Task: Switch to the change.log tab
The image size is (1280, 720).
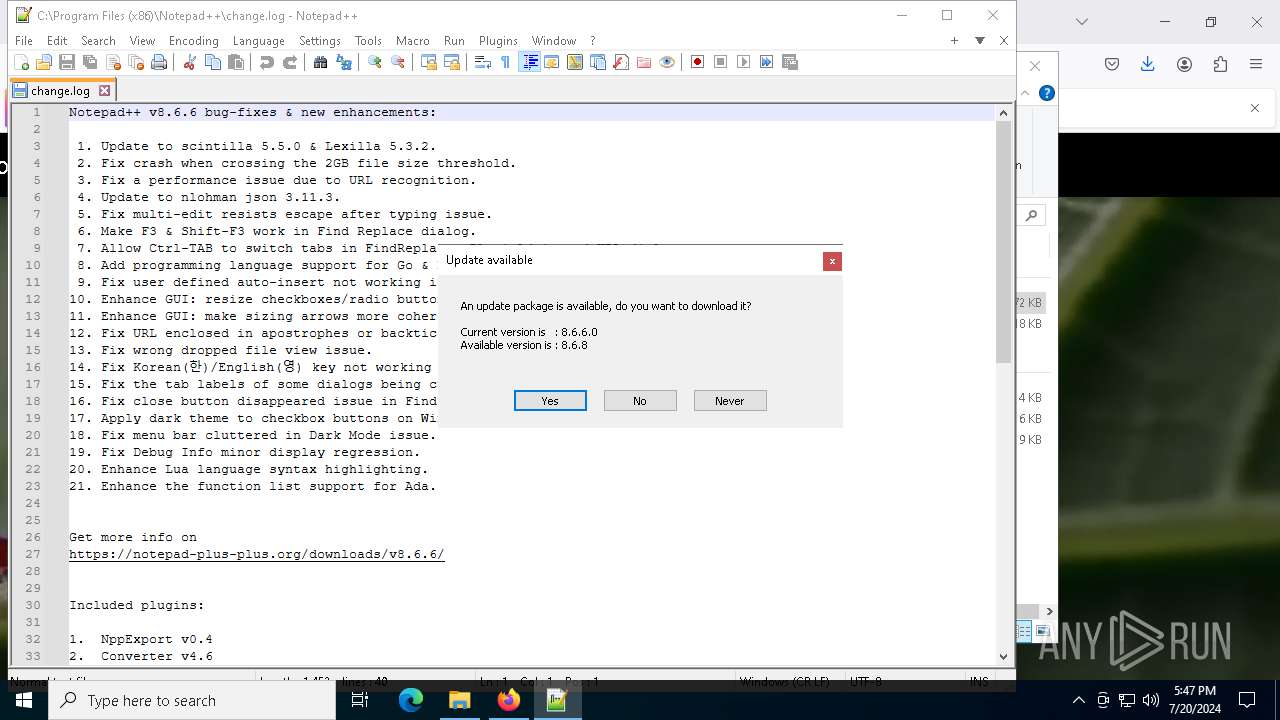Action: (60, 90)
